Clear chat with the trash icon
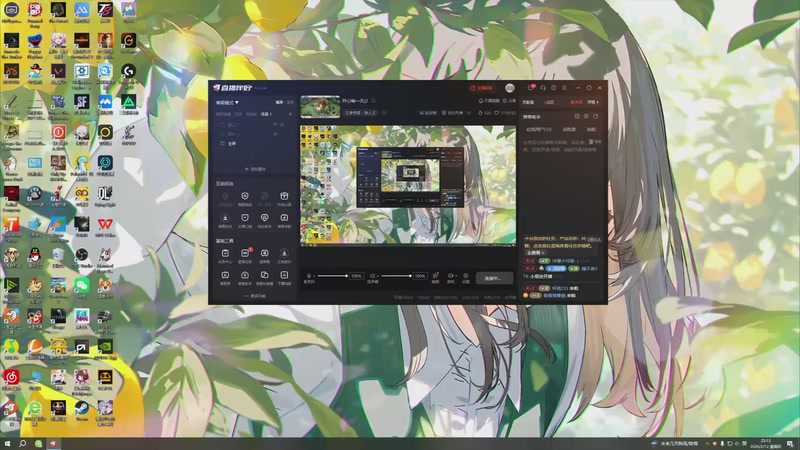The height and width of the screenshot is (450, 800). click(591, 142)
